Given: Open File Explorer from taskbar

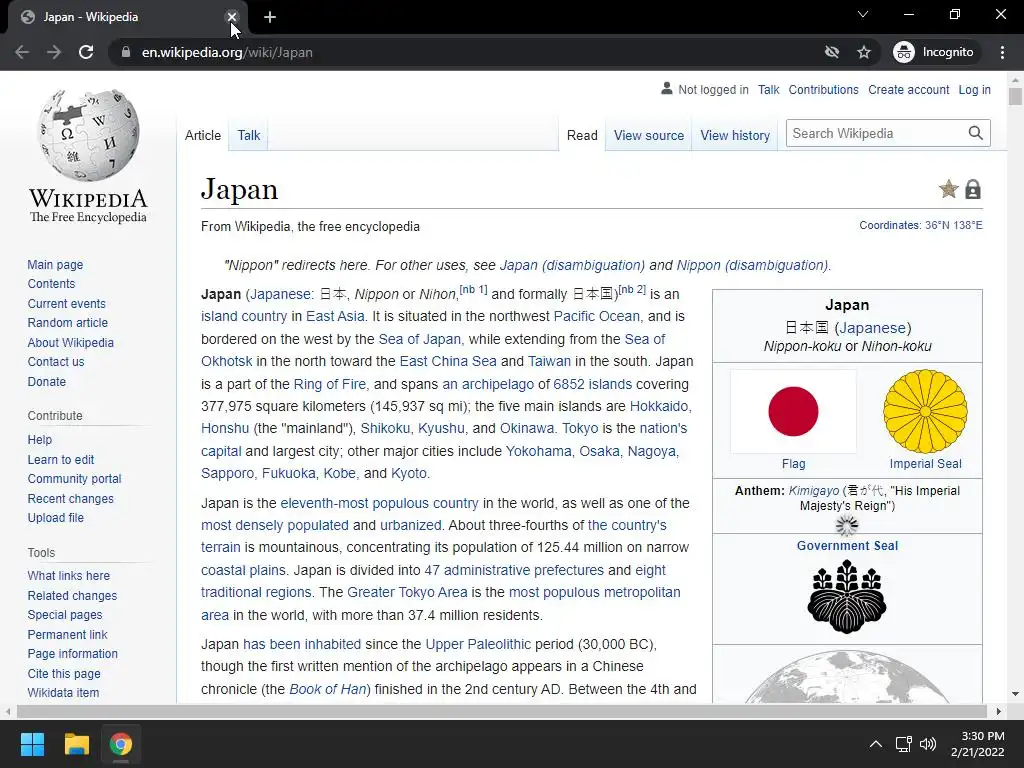Looking at the screenshot, I should pos(76,744).
